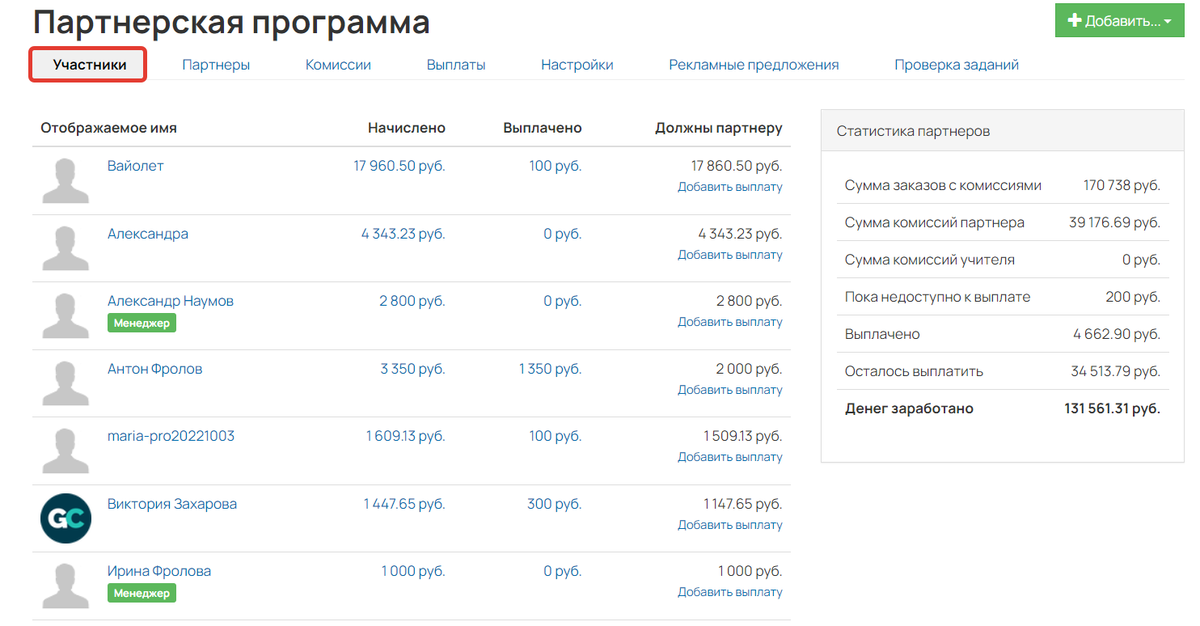Open the Комиссии tab
Image resolution: width=1200 pixels, height=626 pixels.
pos(338,65)
